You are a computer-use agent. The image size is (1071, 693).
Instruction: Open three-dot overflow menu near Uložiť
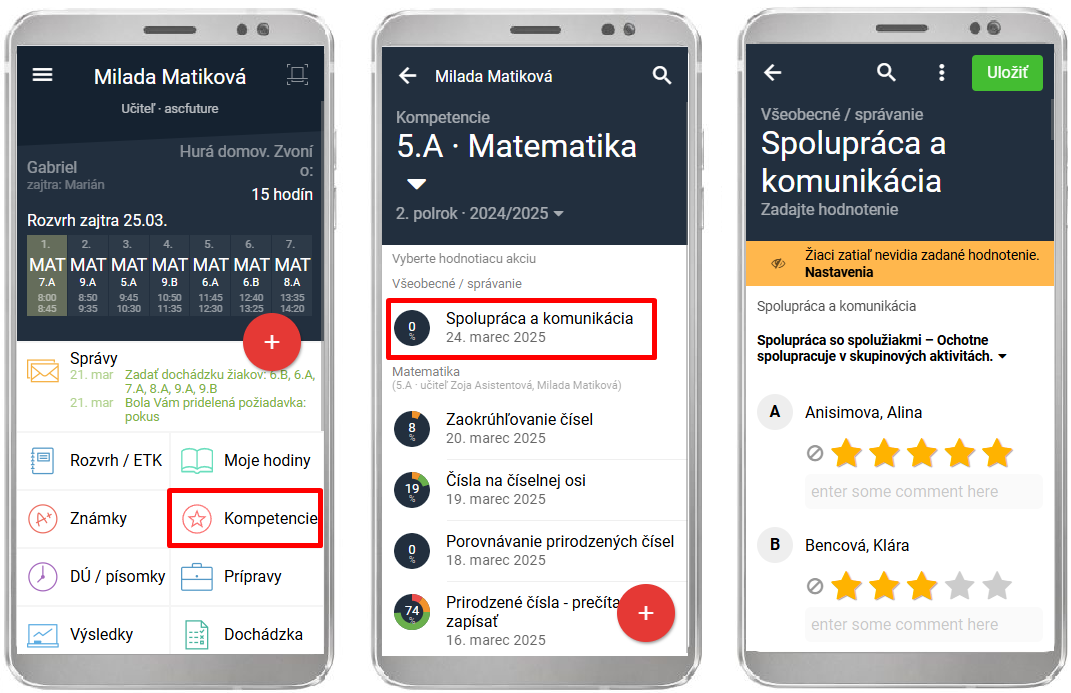(x=941, y=72)
